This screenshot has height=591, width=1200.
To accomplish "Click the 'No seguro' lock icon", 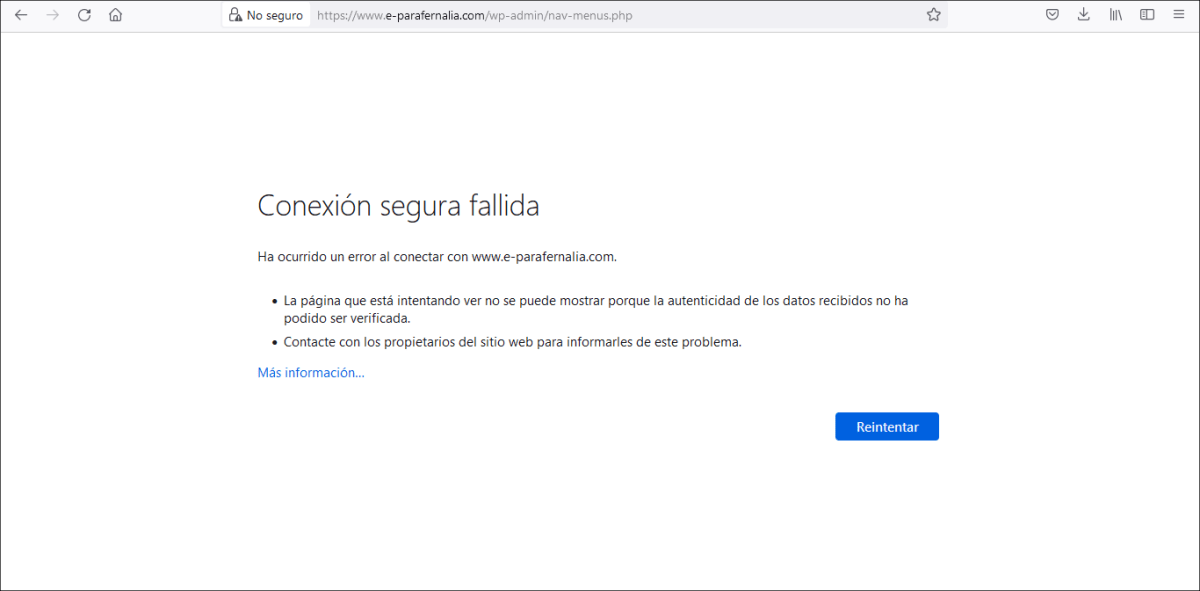I will point(235,15).
